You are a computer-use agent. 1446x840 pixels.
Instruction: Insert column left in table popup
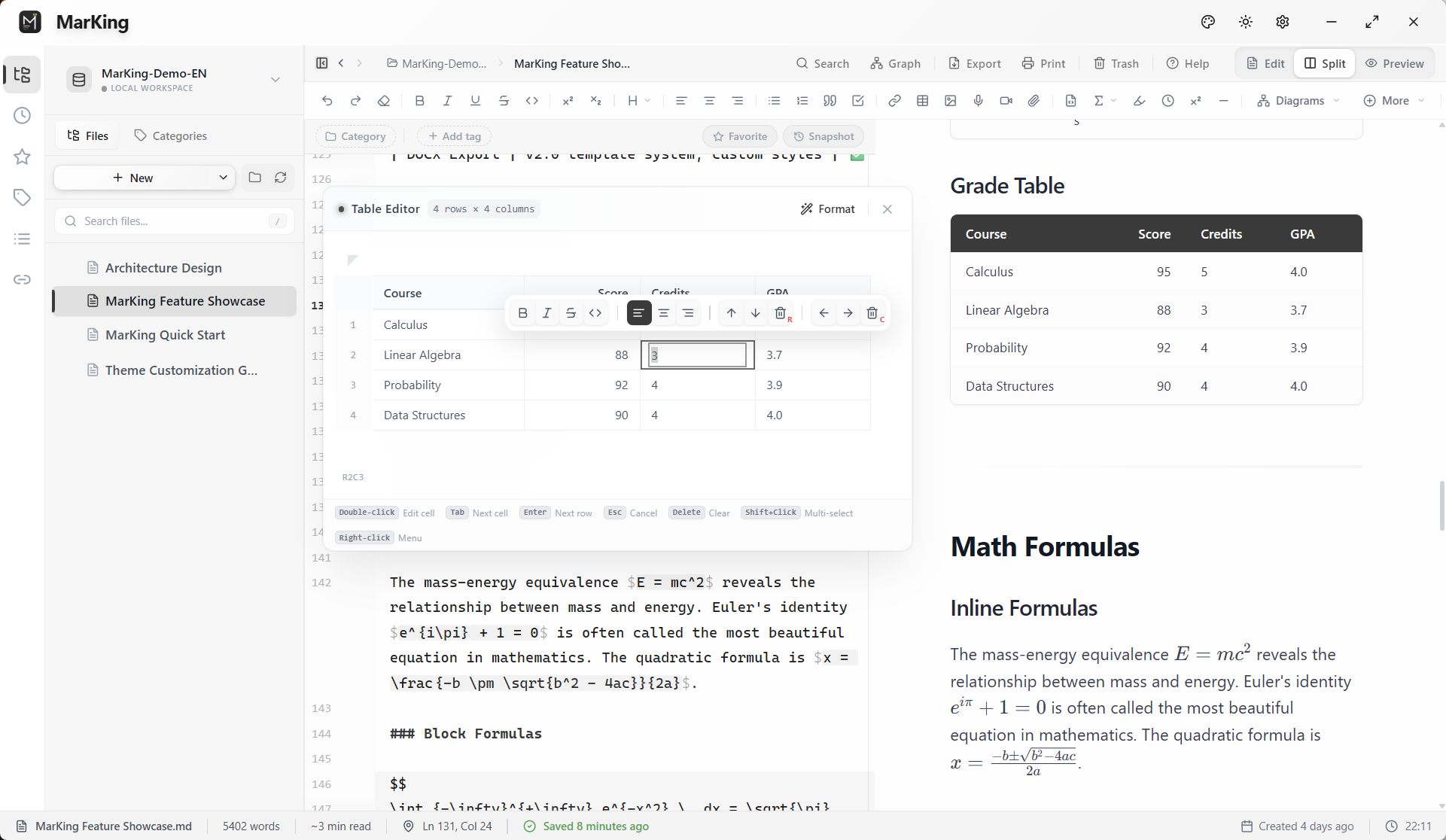tap(824, 313)
